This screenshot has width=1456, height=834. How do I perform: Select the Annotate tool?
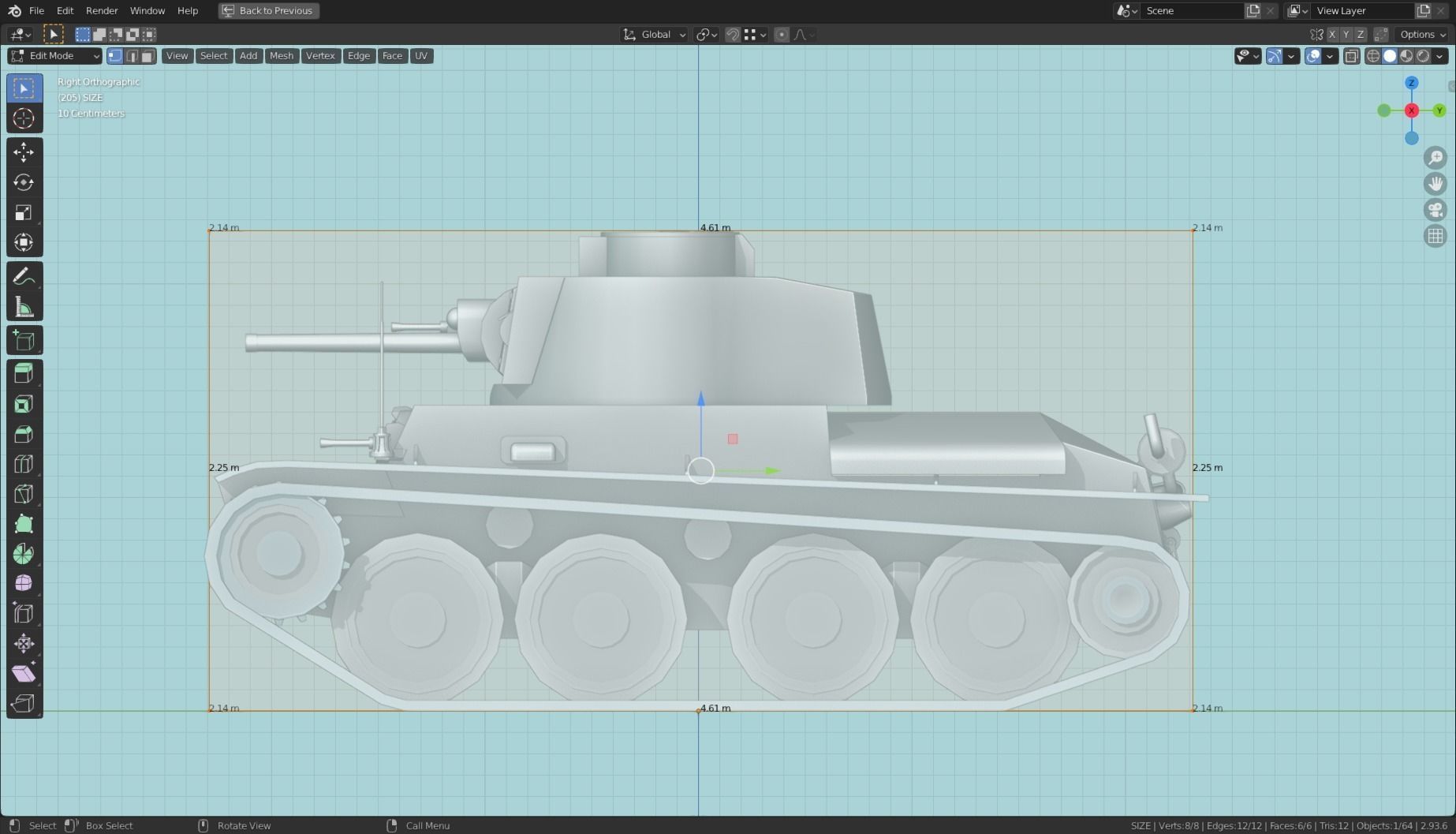pyautogui.click(x=24, y=276)
